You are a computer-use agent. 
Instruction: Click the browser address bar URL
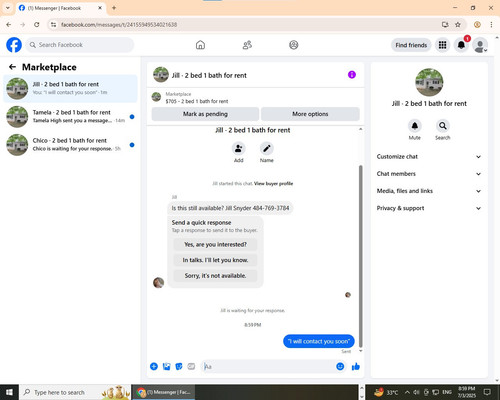pos(119,25)
